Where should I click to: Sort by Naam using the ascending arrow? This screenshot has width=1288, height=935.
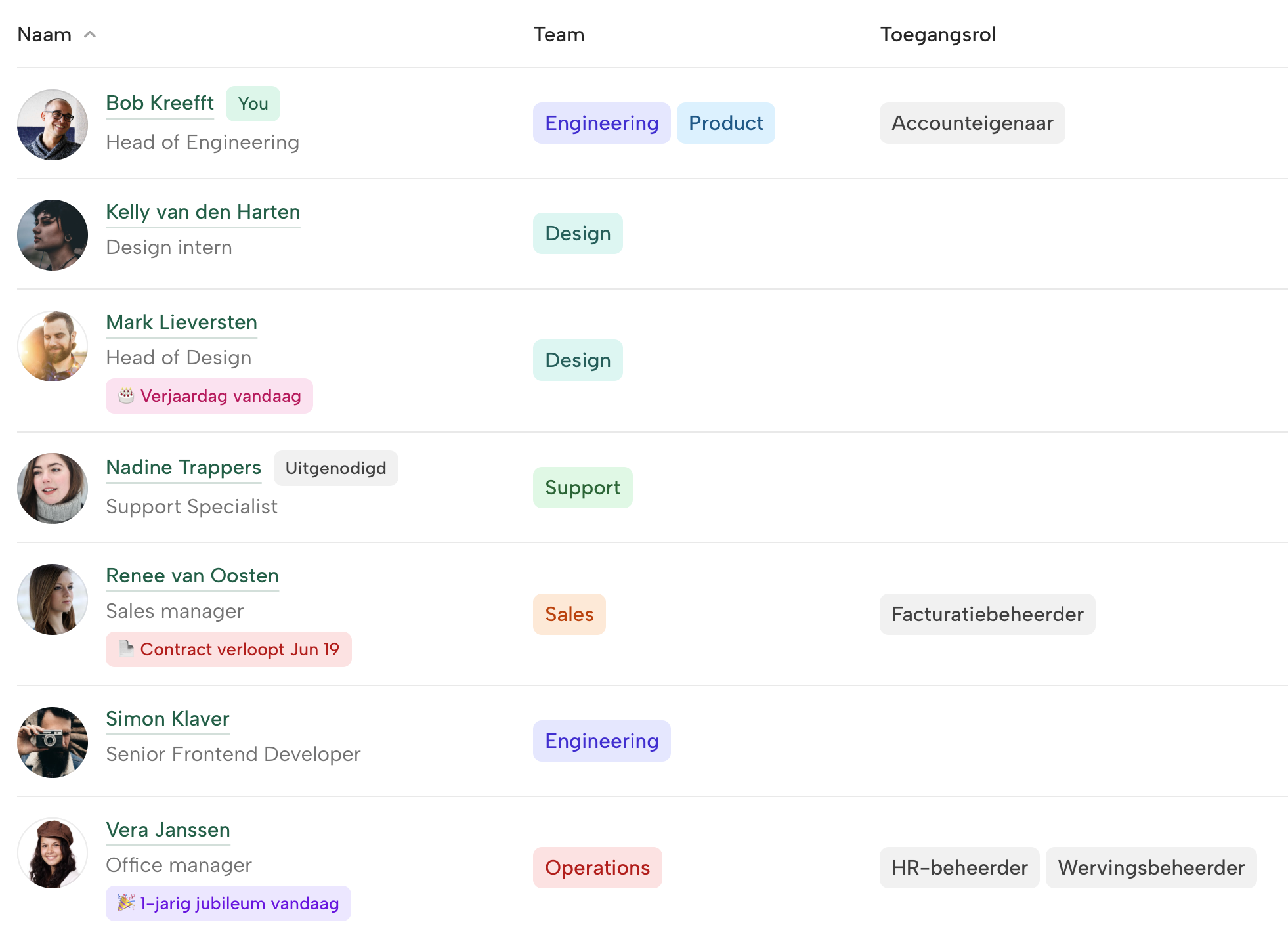click(90, 35)
